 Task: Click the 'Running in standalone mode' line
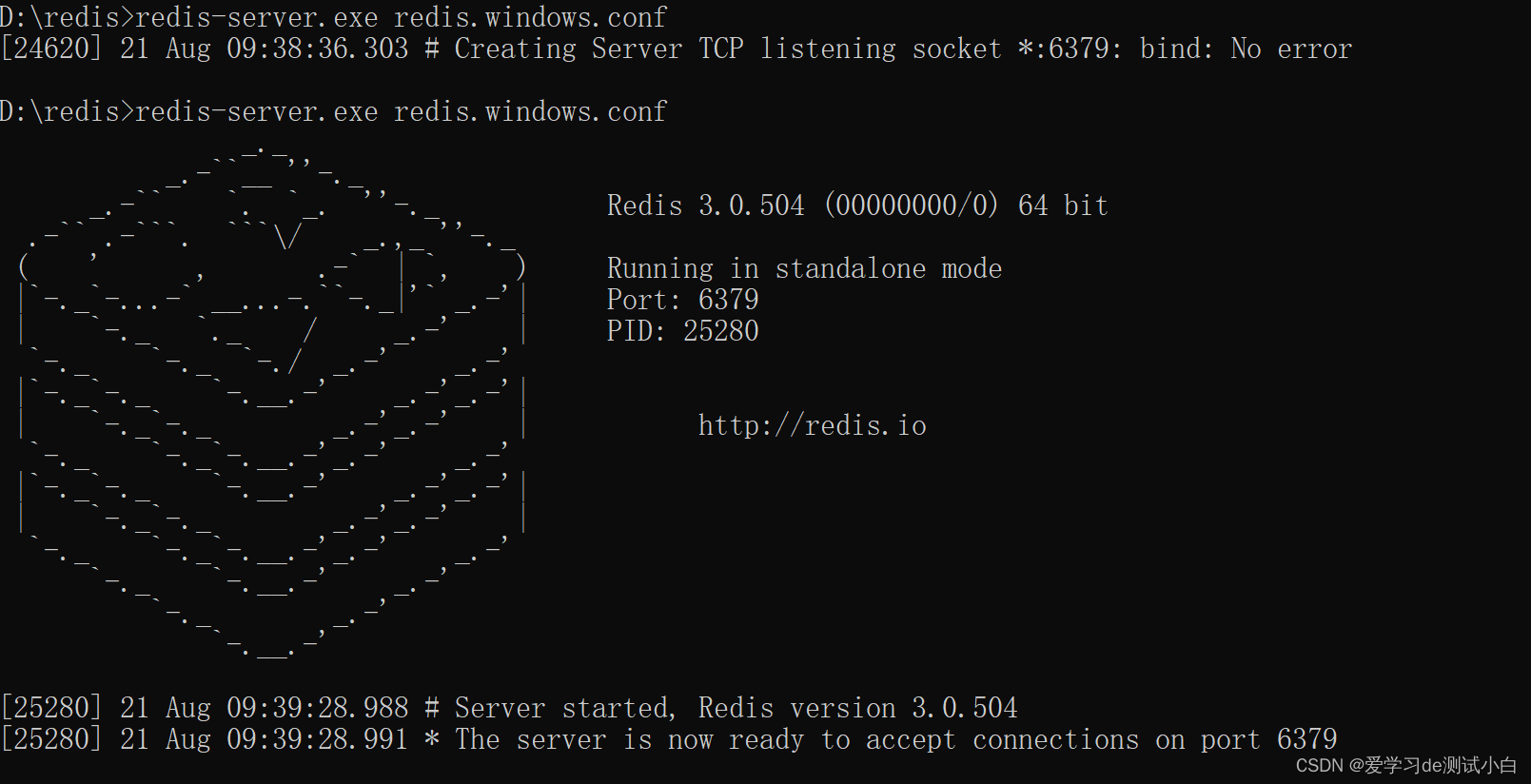coord(804,268)
